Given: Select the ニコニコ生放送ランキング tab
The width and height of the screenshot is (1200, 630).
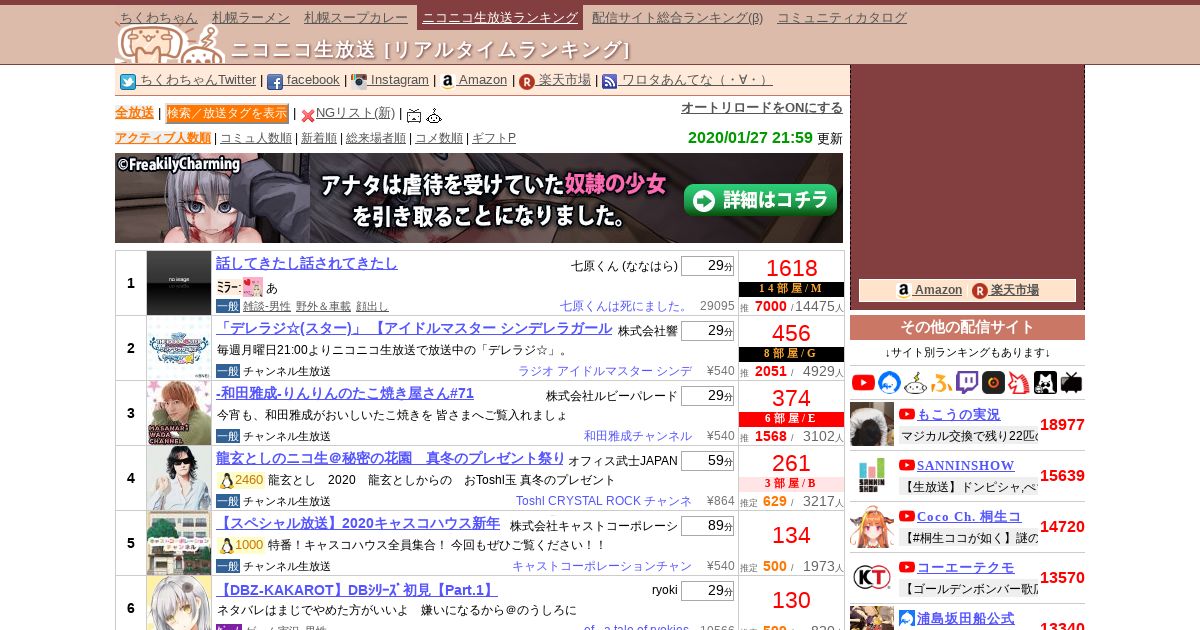Looking at the screenshot, I should (500, 17).
